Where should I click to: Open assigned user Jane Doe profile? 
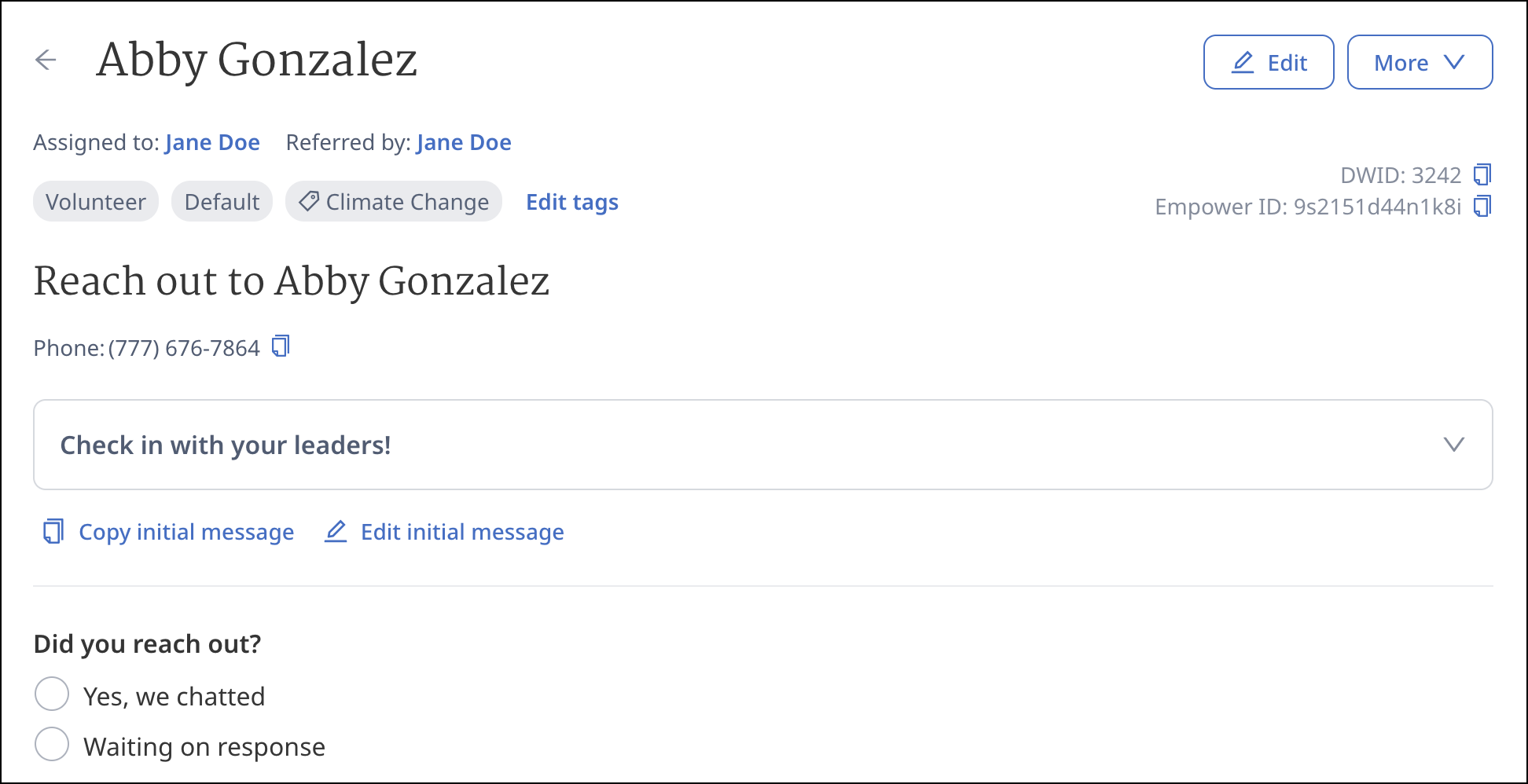point(212,142)
